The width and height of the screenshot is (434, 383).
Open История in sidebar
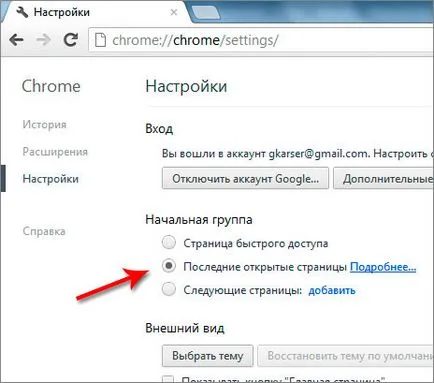[x=45, y=124]
